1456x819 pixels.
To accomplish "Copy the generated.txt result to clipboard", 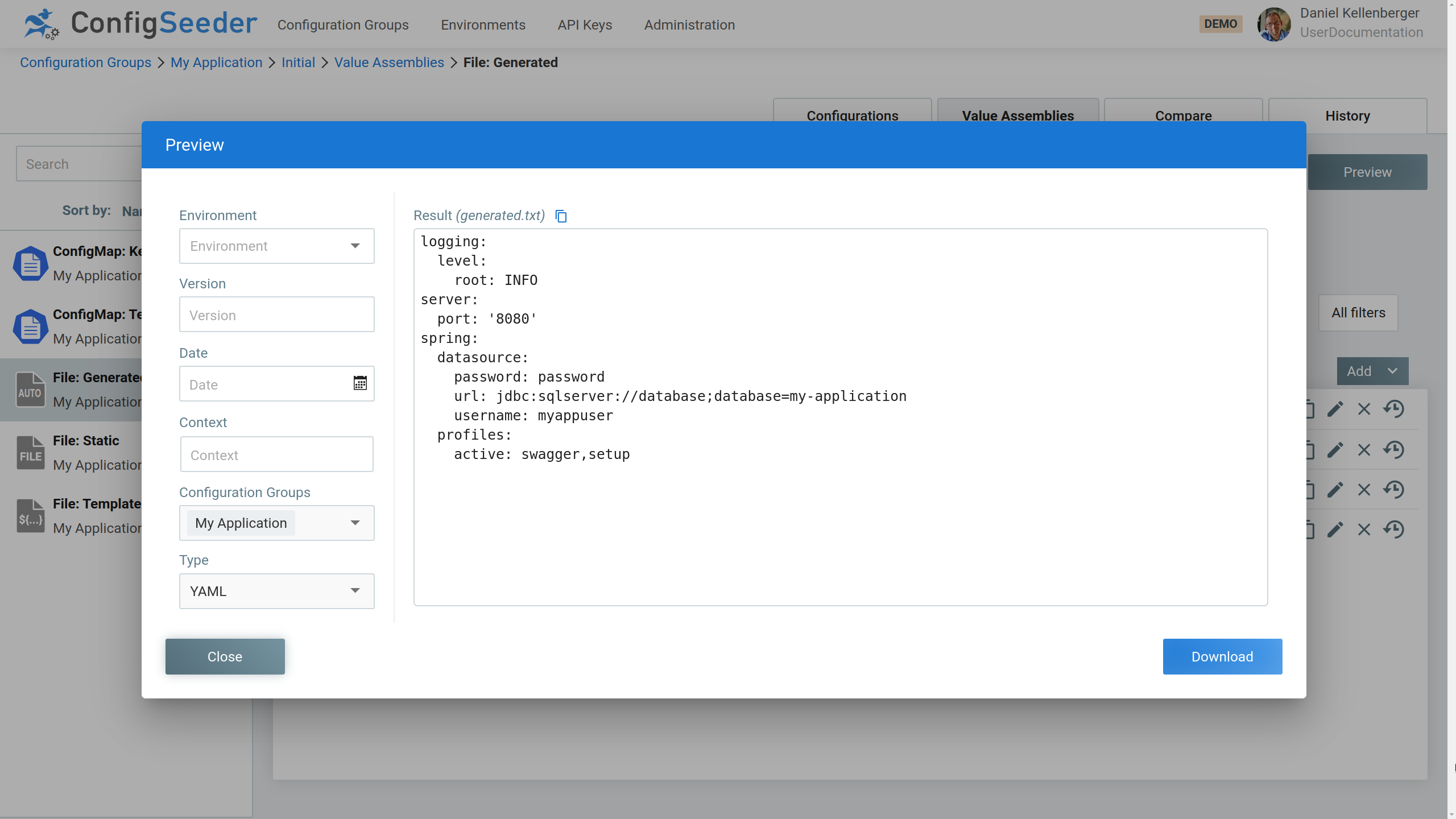I will coord(561,216).
